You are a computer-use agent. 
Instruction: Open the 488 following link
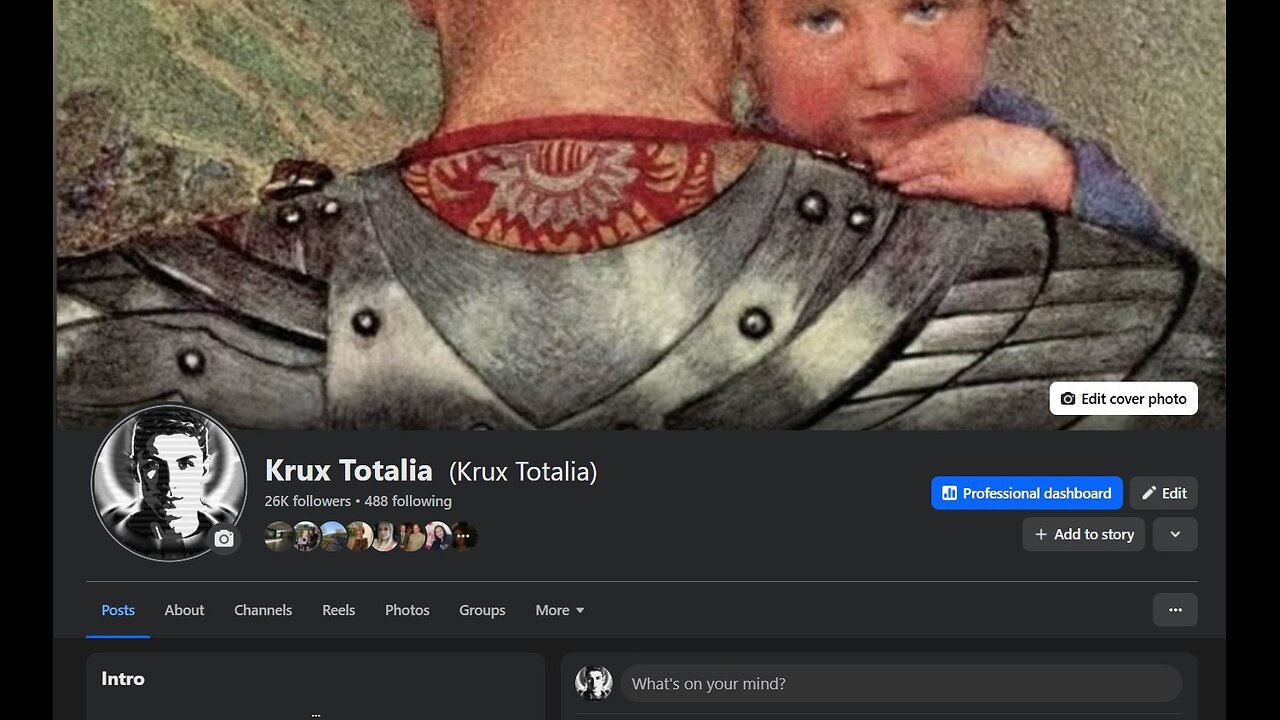point(408,501)
